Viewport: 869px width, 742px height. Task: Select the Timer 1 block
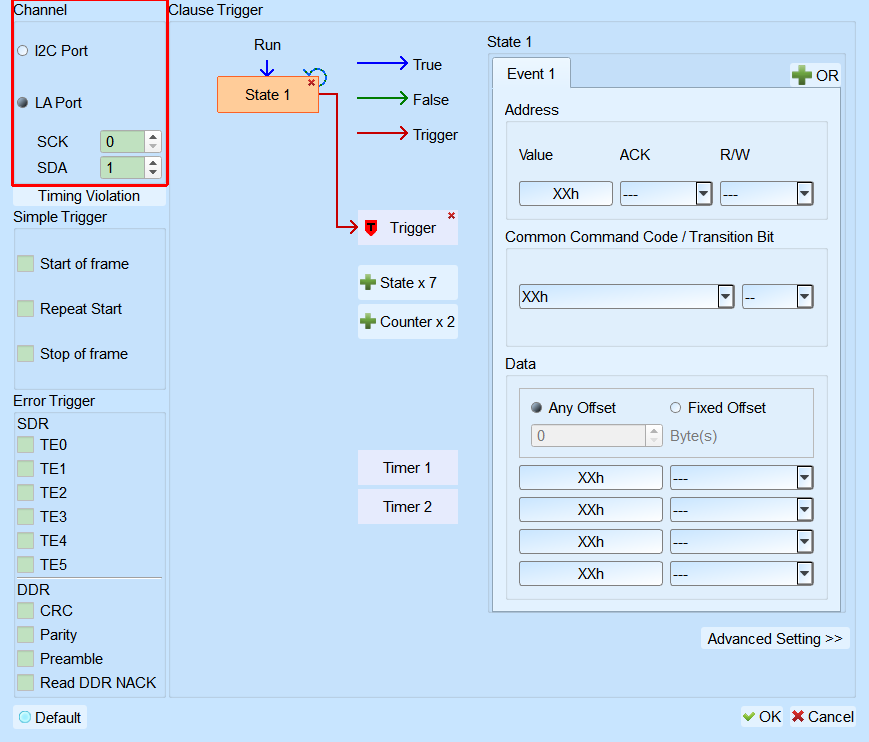coord(408,468)
